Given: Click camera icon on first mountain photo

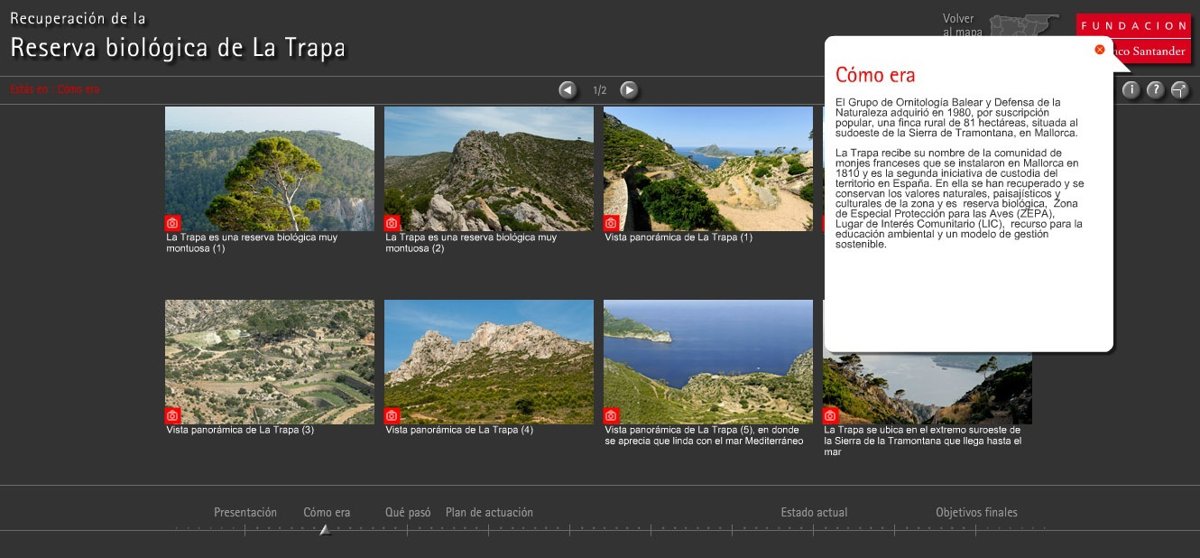Looking at the screenshot, I should [173, 223].
